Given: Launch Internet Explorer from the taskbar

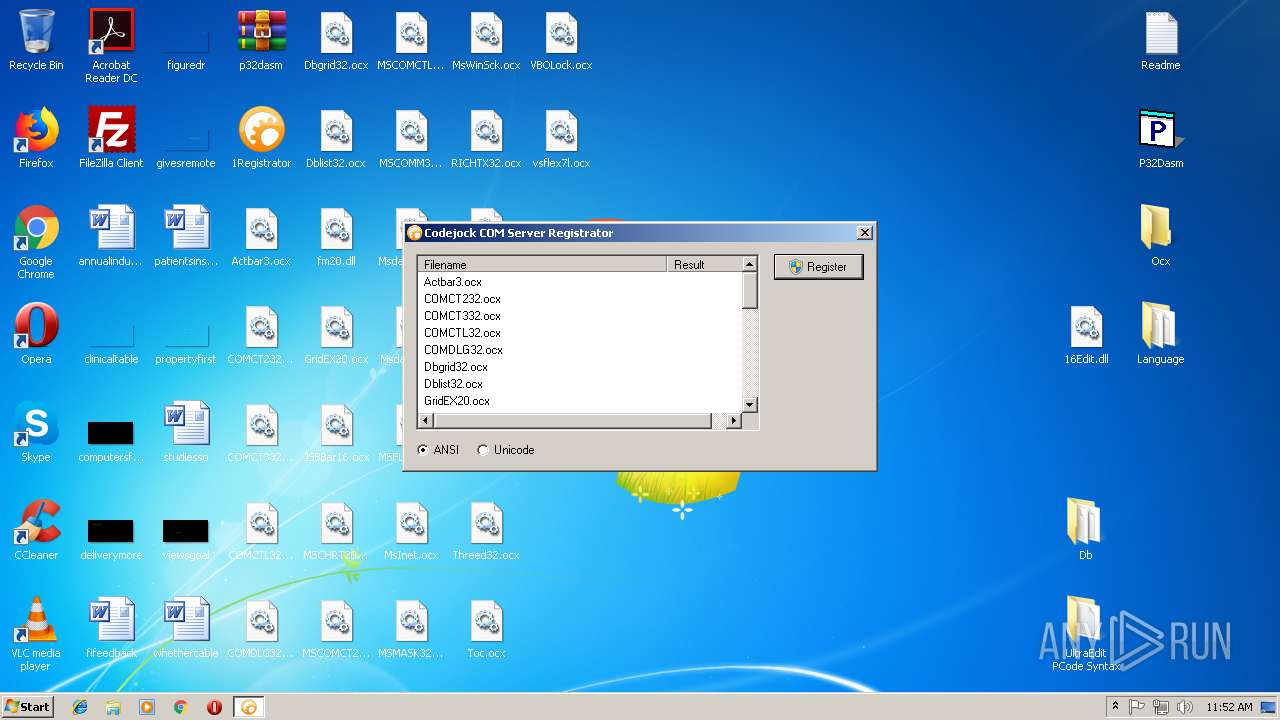Looking at the screenshot, I should pos(80,707).
